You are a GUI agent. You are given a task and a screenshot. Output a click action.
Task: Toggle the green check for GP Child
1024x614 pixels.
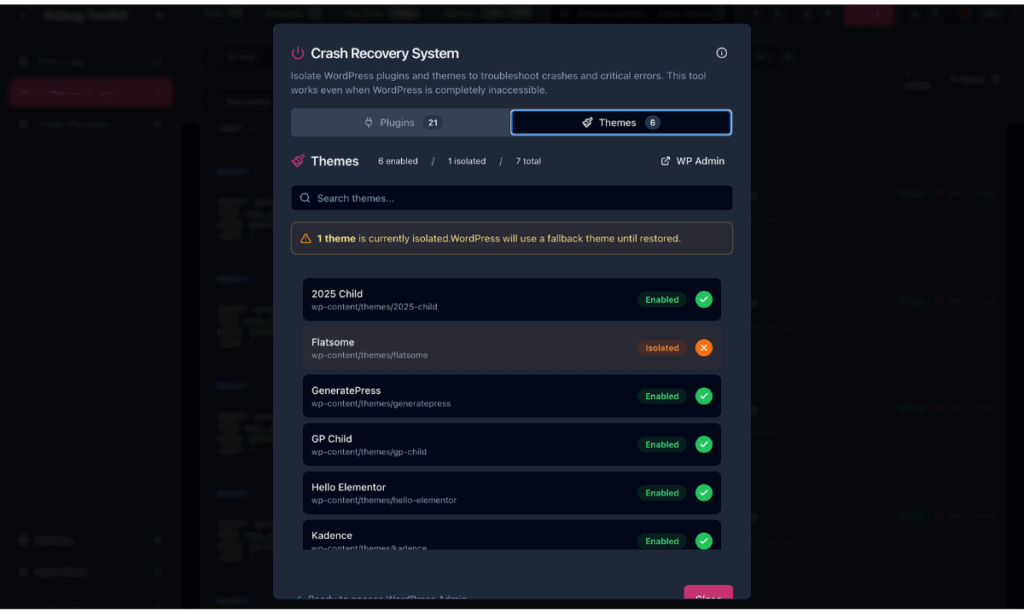click(x=703, y=444)
